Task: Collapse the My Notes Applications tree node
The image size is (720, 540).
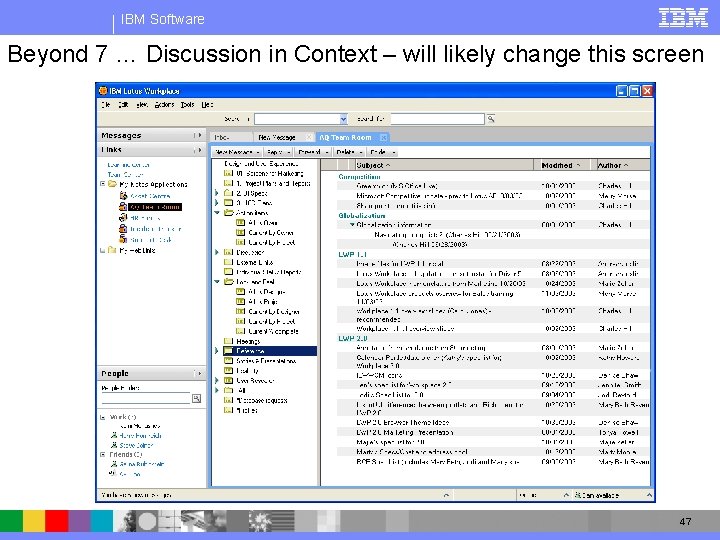Action: (103, 184)
